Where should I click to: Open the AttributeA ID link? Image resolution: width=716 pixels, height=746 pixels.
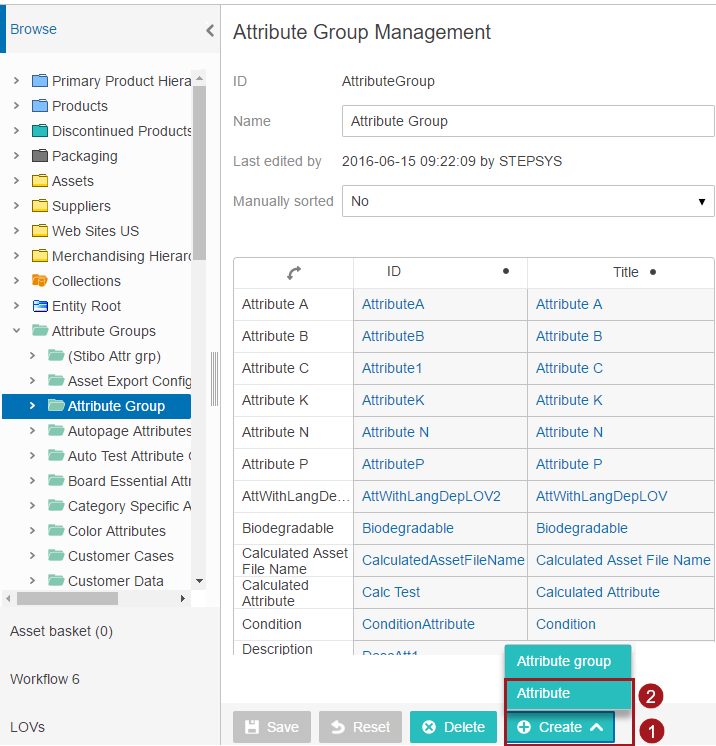coord(393,304)
